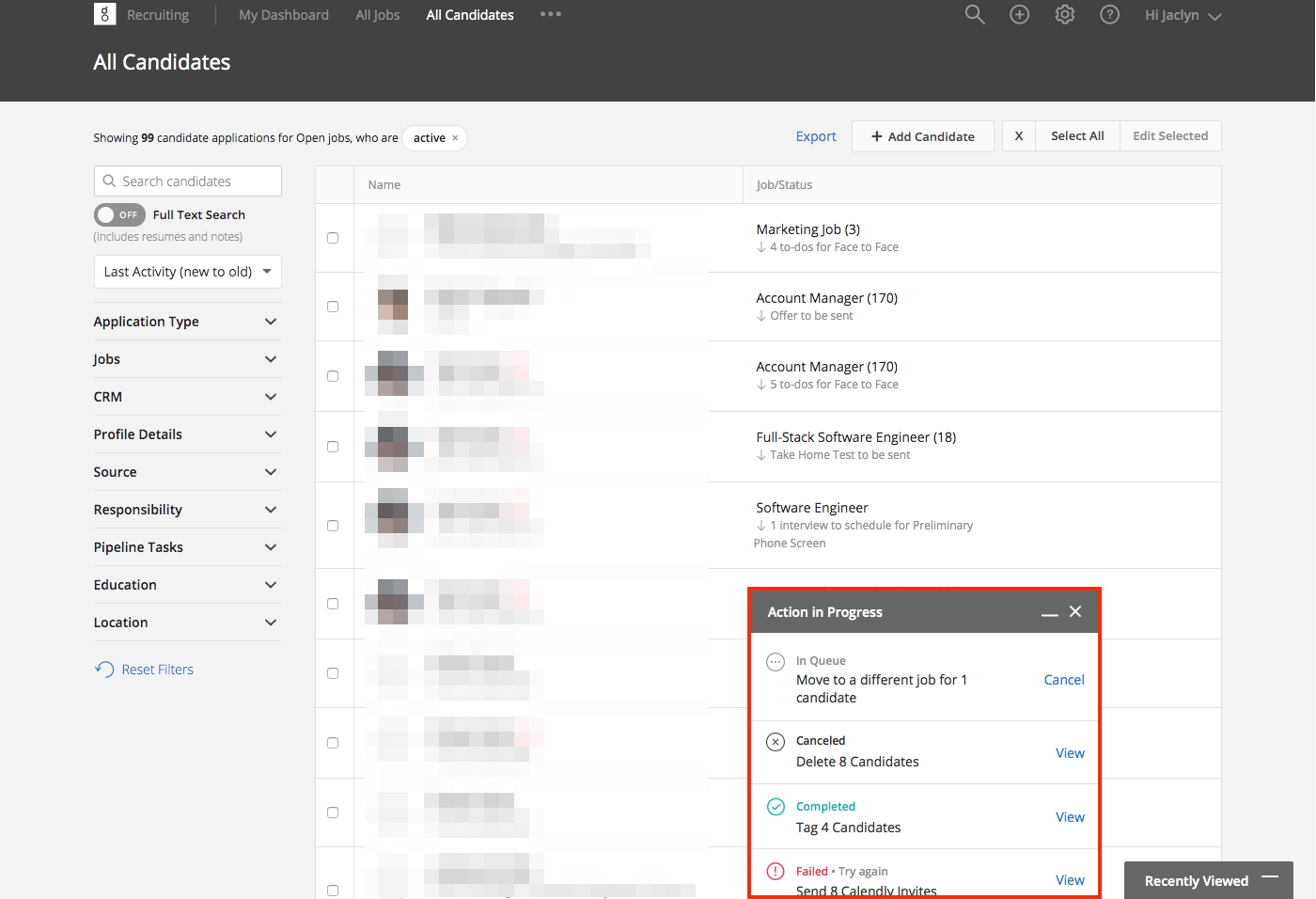Expand the CRM filter section
Viewport: 1316px width, 899px height.
tap(187, 397)
